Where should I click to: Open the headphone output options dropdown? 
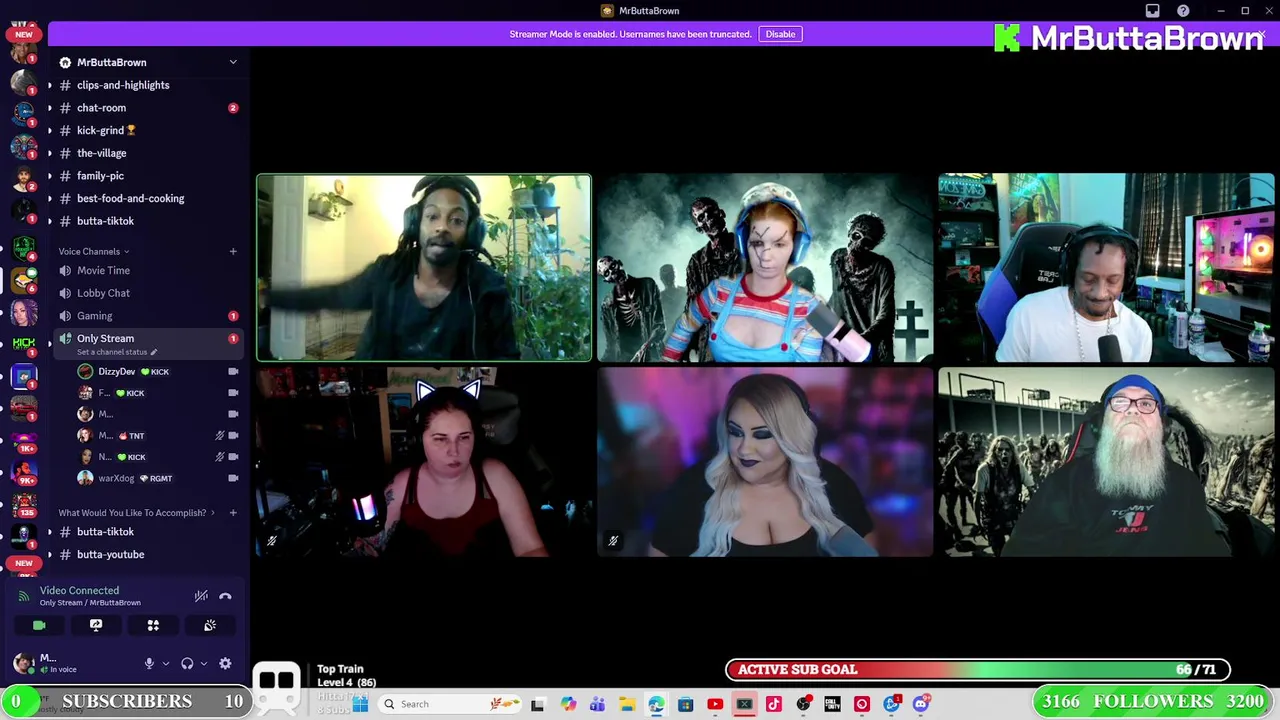tap(204, 663)
